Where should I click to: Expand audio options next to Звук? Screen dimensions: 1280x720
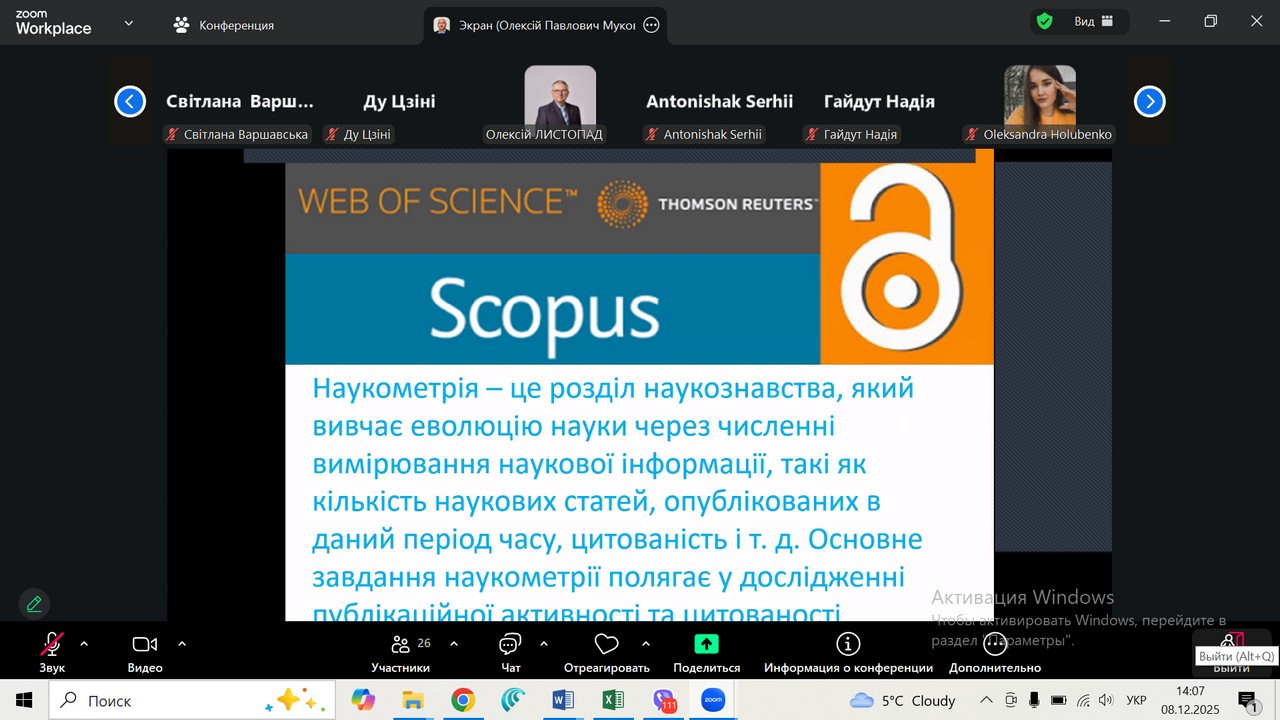pos(84,644)
